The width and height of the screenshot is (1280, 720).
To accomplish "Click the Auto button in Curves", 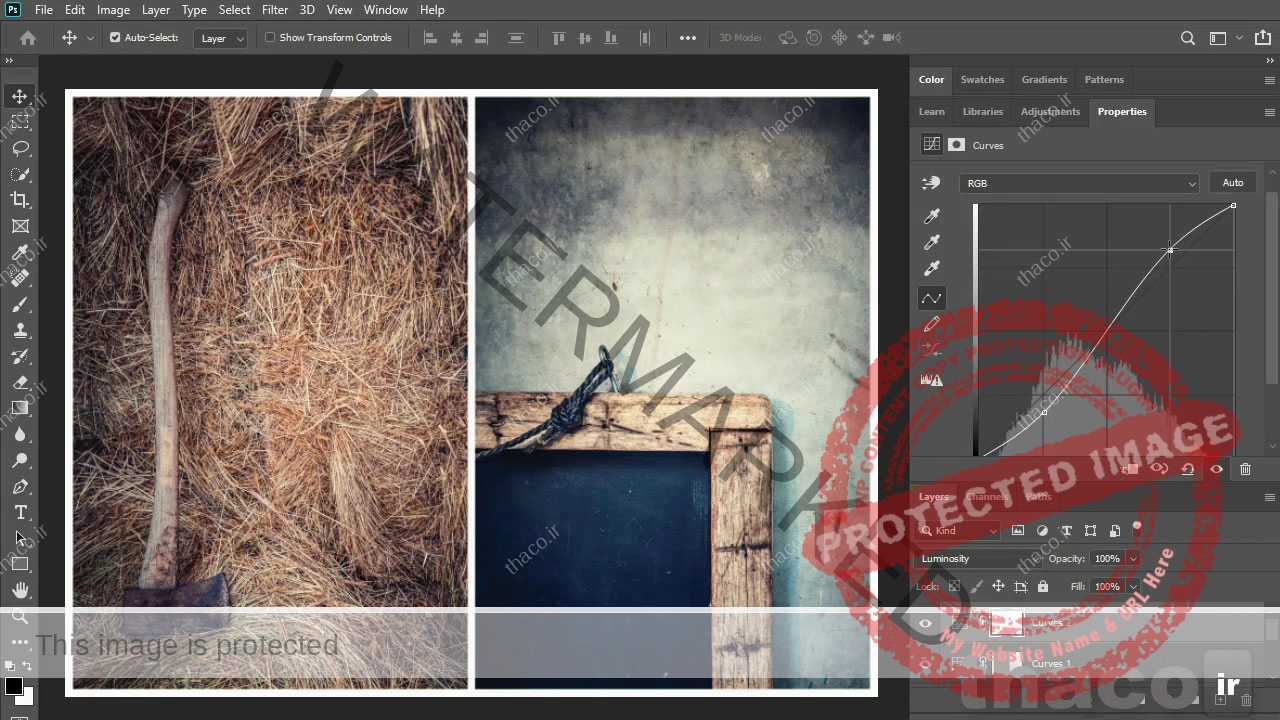I will pos(1233,183).
